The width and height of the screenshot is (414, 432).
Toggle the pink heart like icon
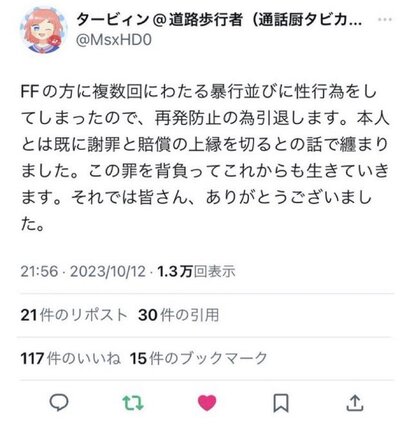tap(207, 403)
